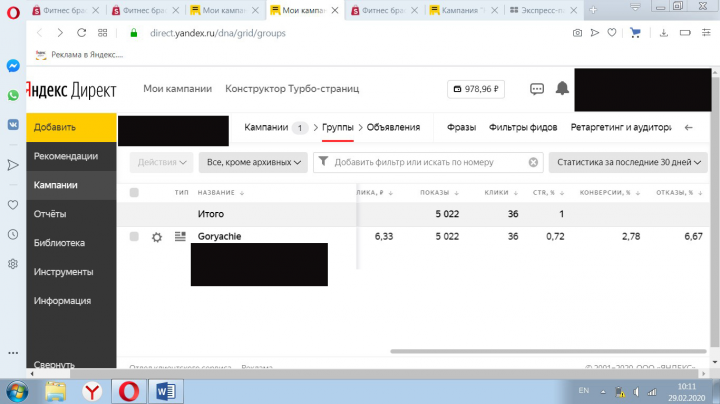Open history clock icon in Opera sidebar
The width and height of the screenshot is (720, 404).
[x=13, y=234]
